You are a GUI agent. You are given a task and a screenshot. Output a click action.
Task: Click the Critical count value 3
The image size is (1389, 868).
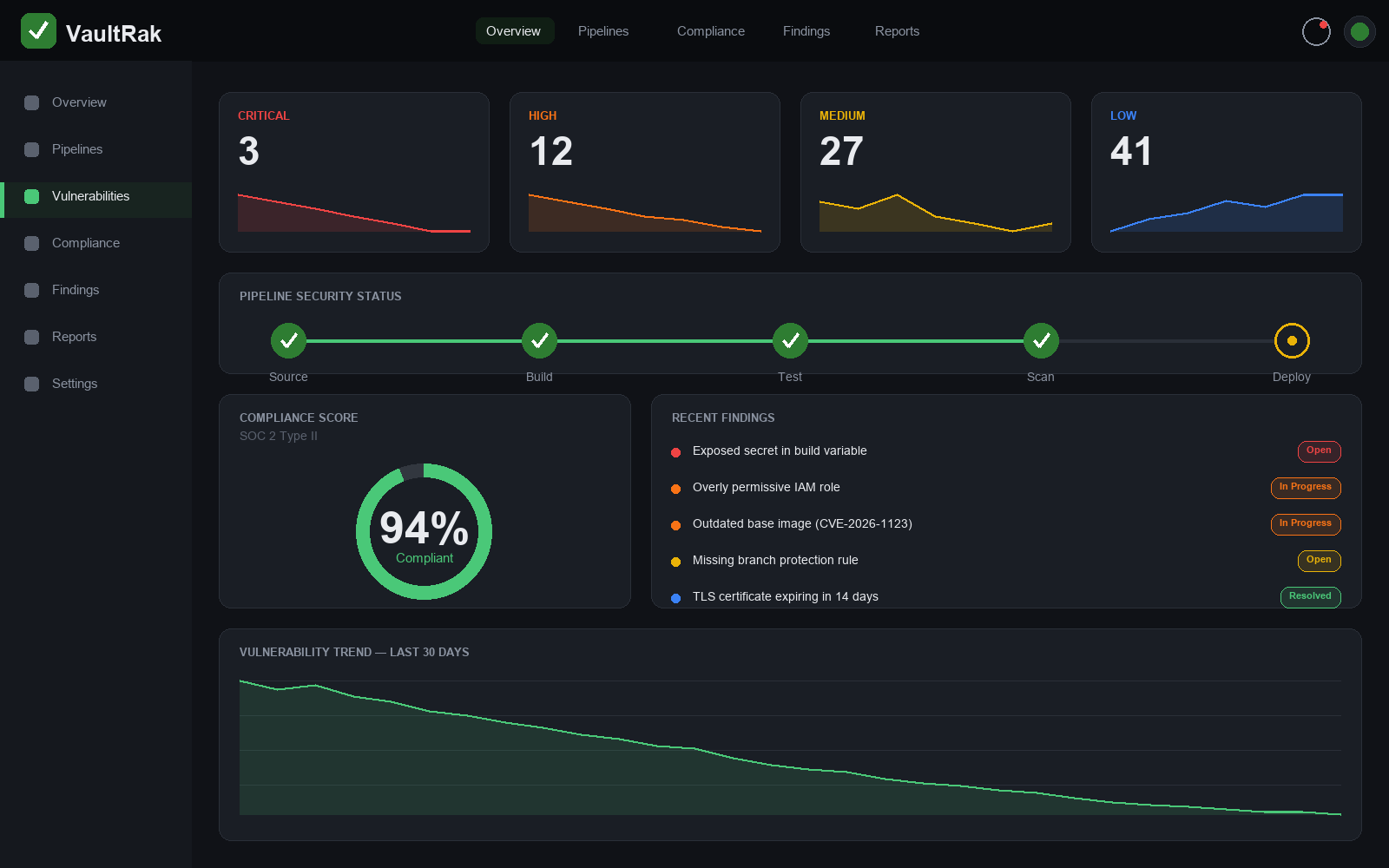coord(249,152)
